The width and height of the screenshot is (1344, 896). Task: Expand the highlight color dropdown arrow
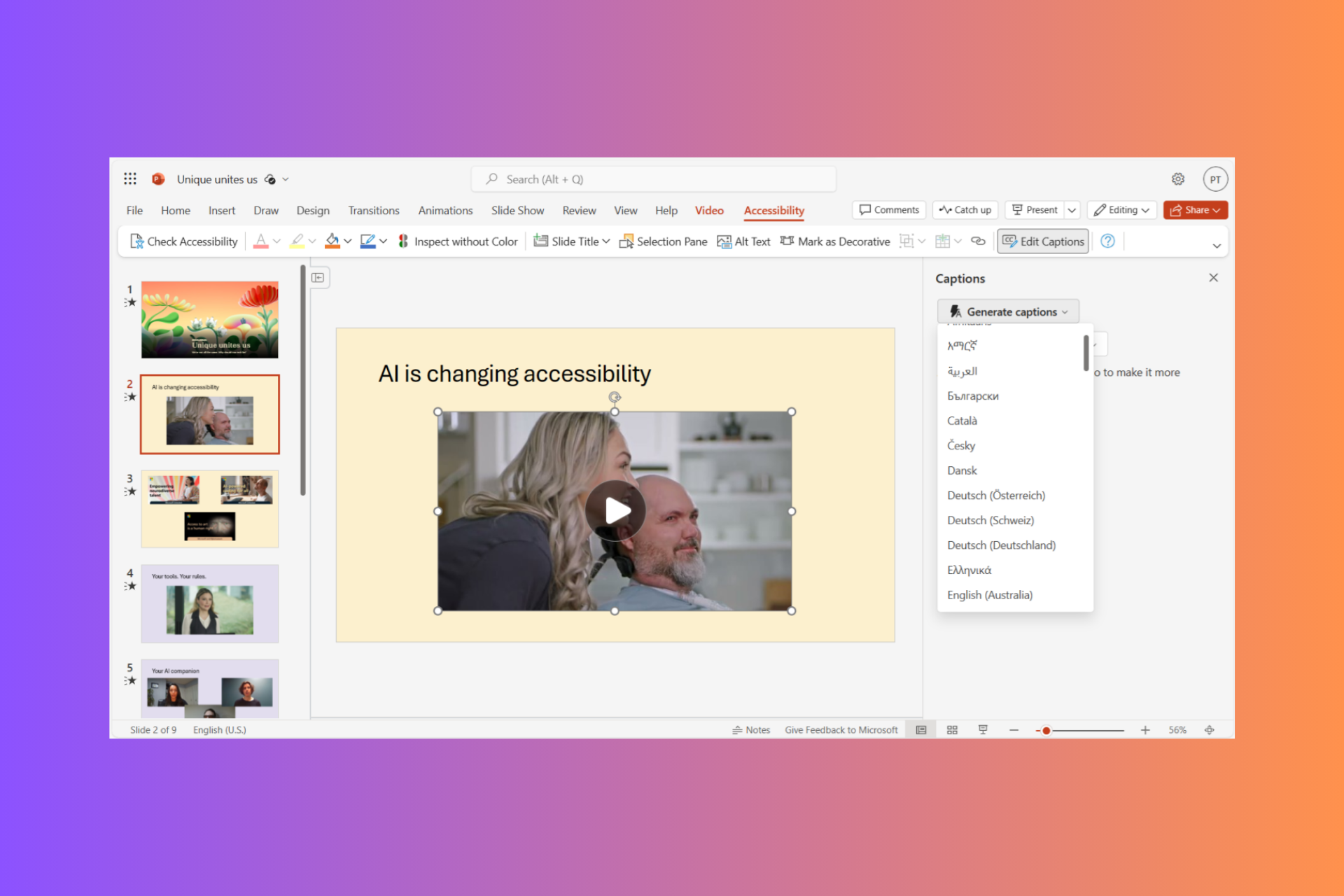pyautogui.click(x=312, y=241)
